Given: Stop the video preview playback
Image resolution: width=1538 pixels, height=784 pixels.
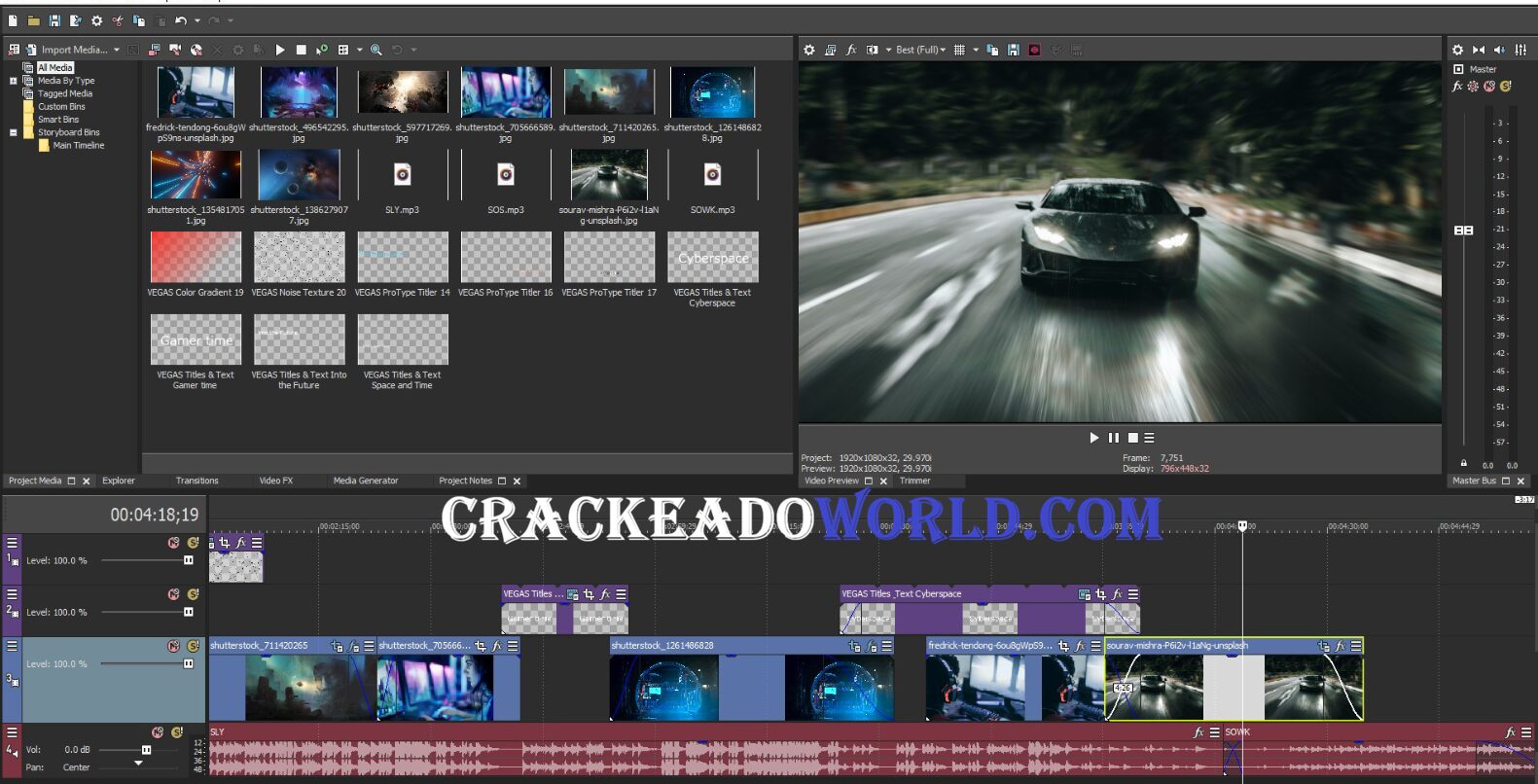Looking at the screenshot, I should [x=1132, y=438].
